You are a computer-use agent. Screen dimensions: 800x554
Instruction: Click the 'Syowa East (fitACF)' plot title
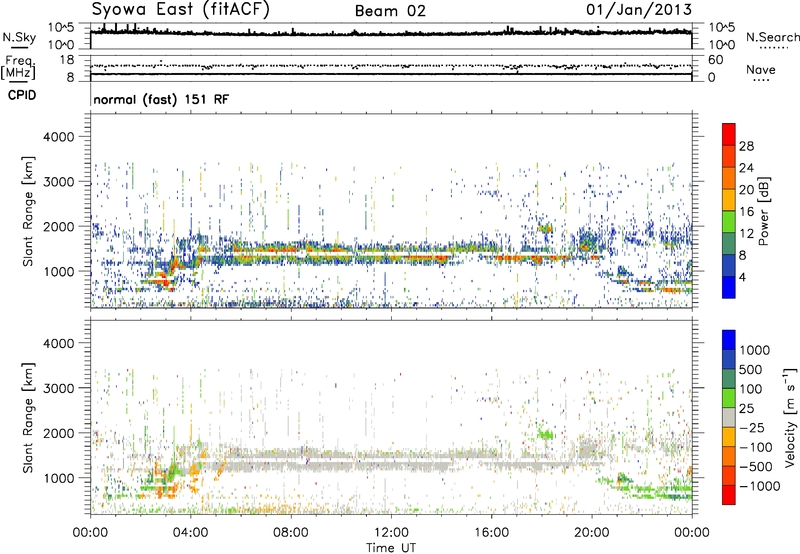tap(181, 10)
